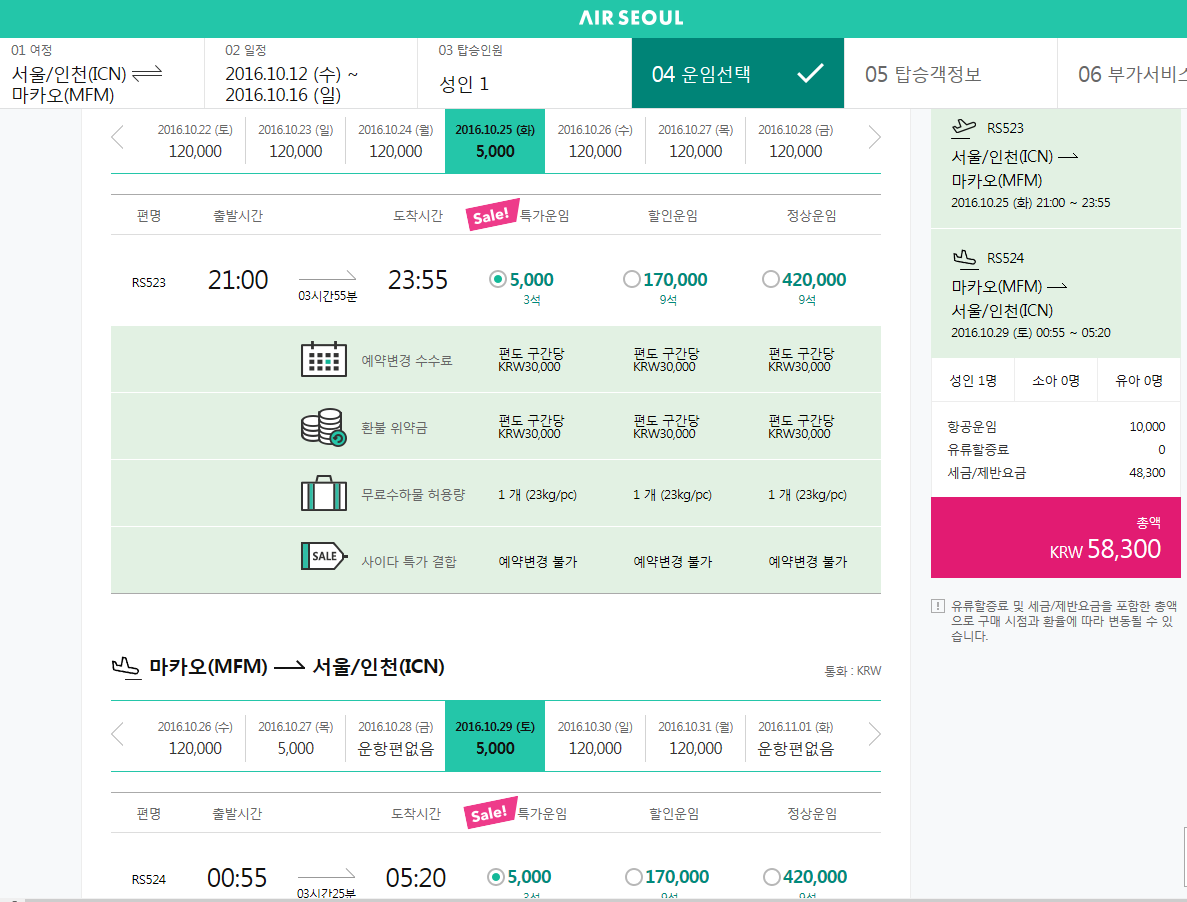
Task: Click the departing airplane icon beside RS523
Action: coord(964,127)
